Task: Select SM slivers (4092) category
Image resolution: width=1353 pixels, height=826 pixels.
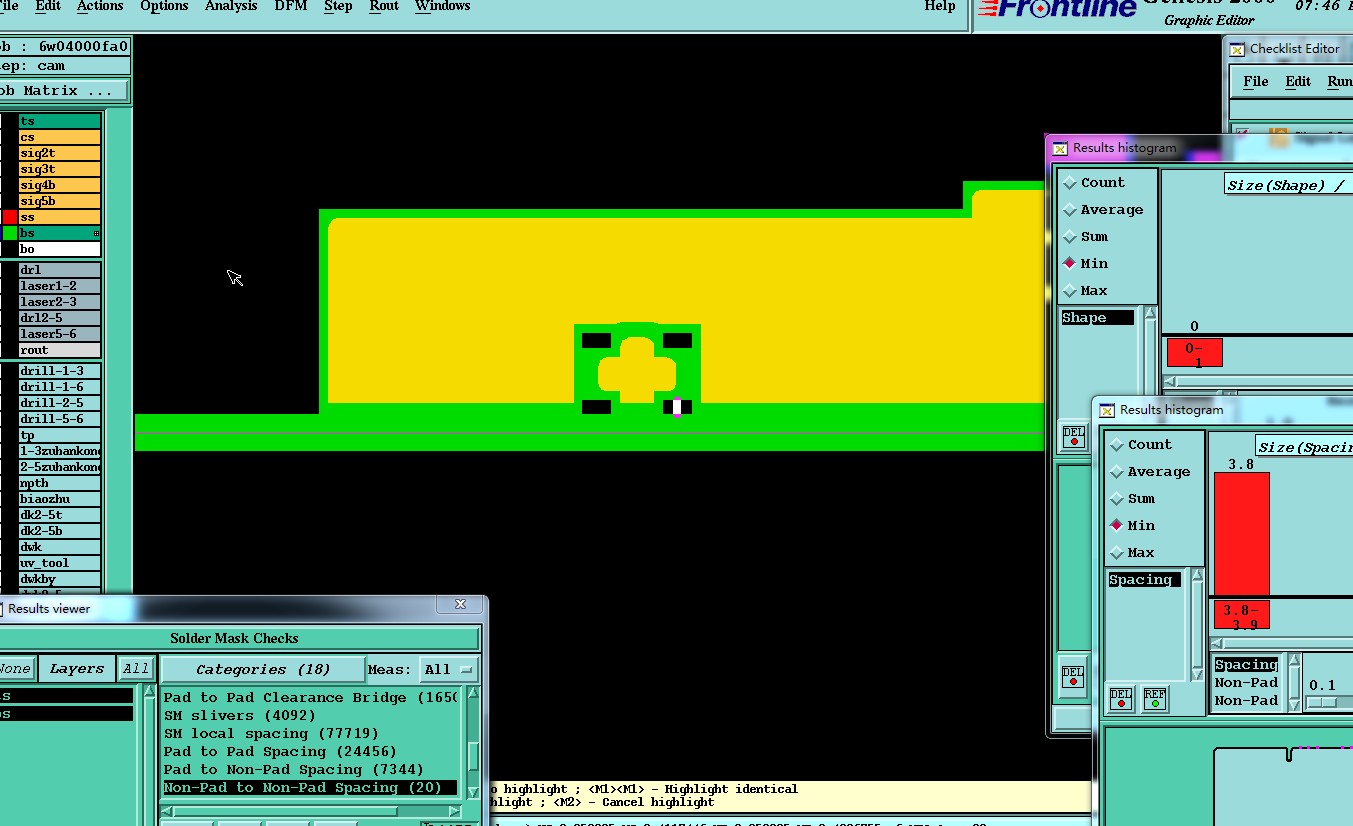Action: pyautogui.click(x=310, y=716)
